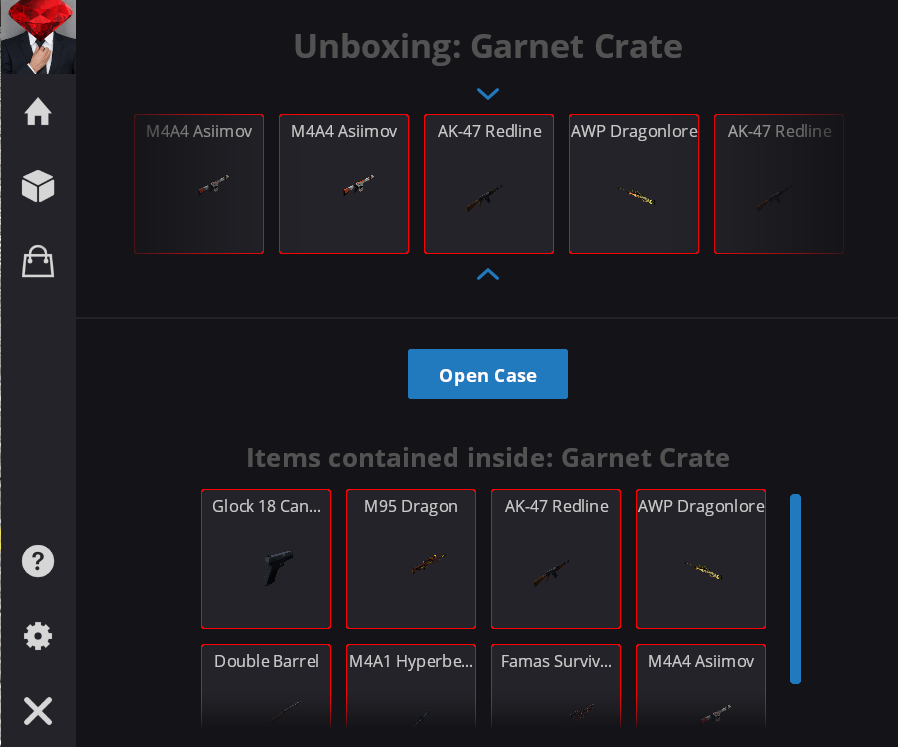Click the blue down chevron above roulette
The image size is (898, 747).
point(488,93)
